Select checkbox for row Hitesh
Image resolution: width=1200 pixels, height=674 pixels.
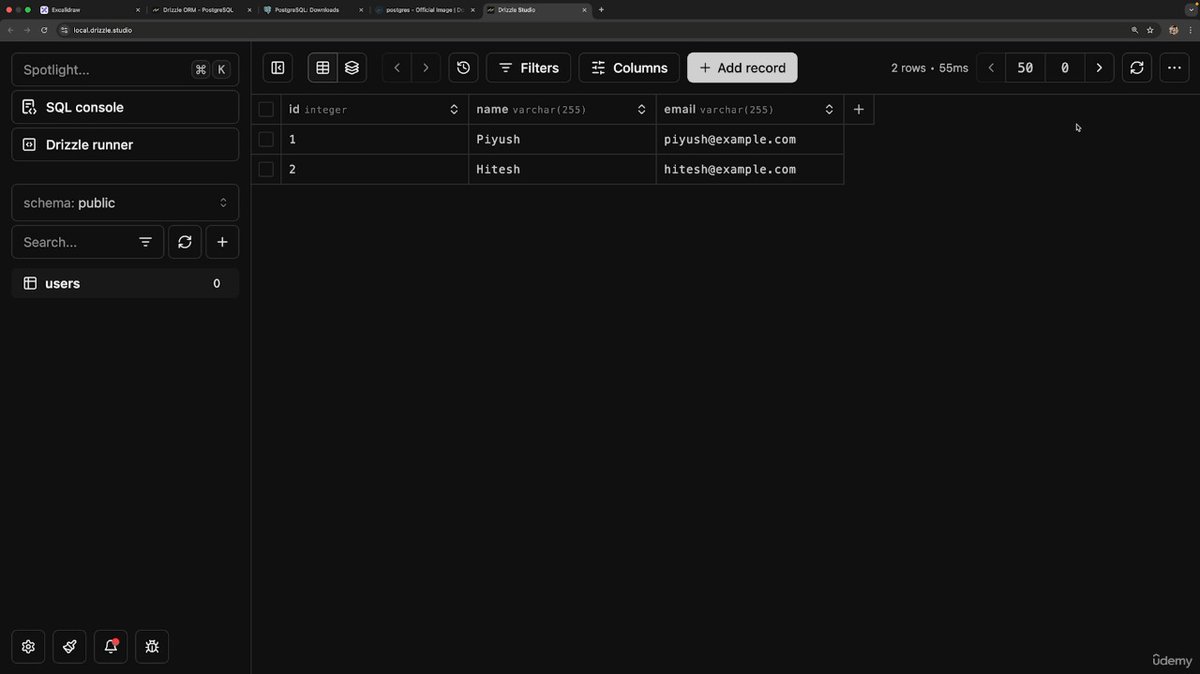point(266,169)
